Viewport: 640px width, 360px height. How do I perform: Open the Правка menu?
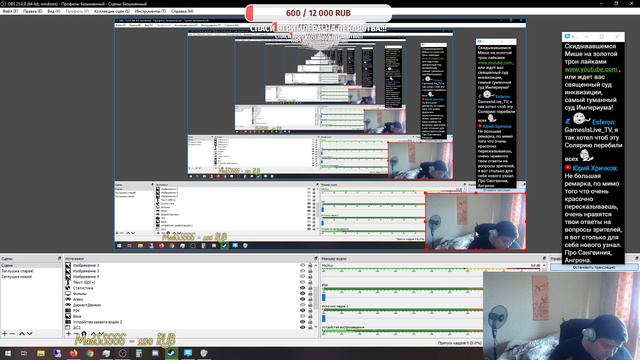click(x=32, y=11)
